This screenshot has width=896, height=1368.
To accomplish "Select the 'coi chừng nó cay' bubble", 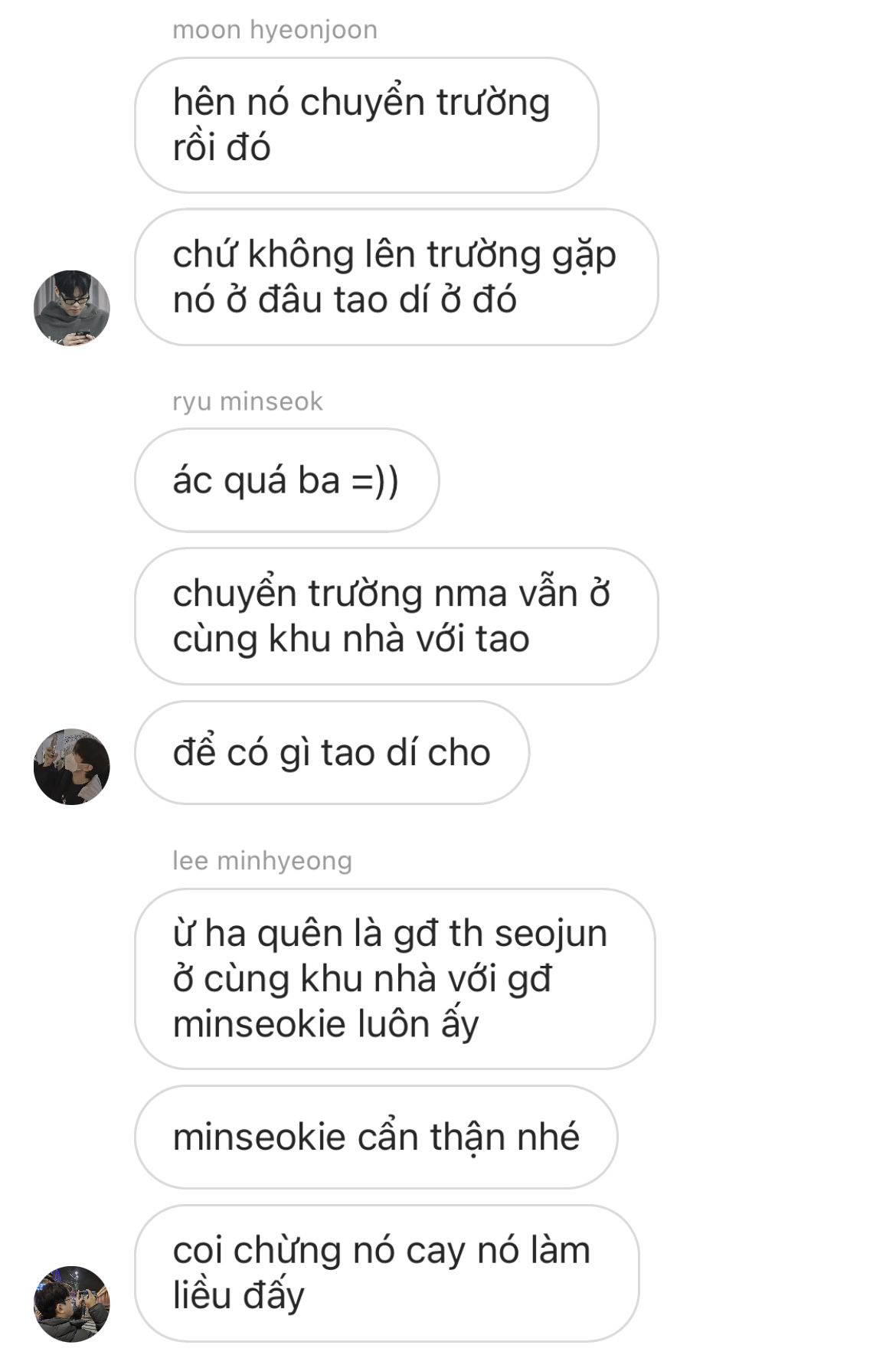I will (x=387, y=1273).
